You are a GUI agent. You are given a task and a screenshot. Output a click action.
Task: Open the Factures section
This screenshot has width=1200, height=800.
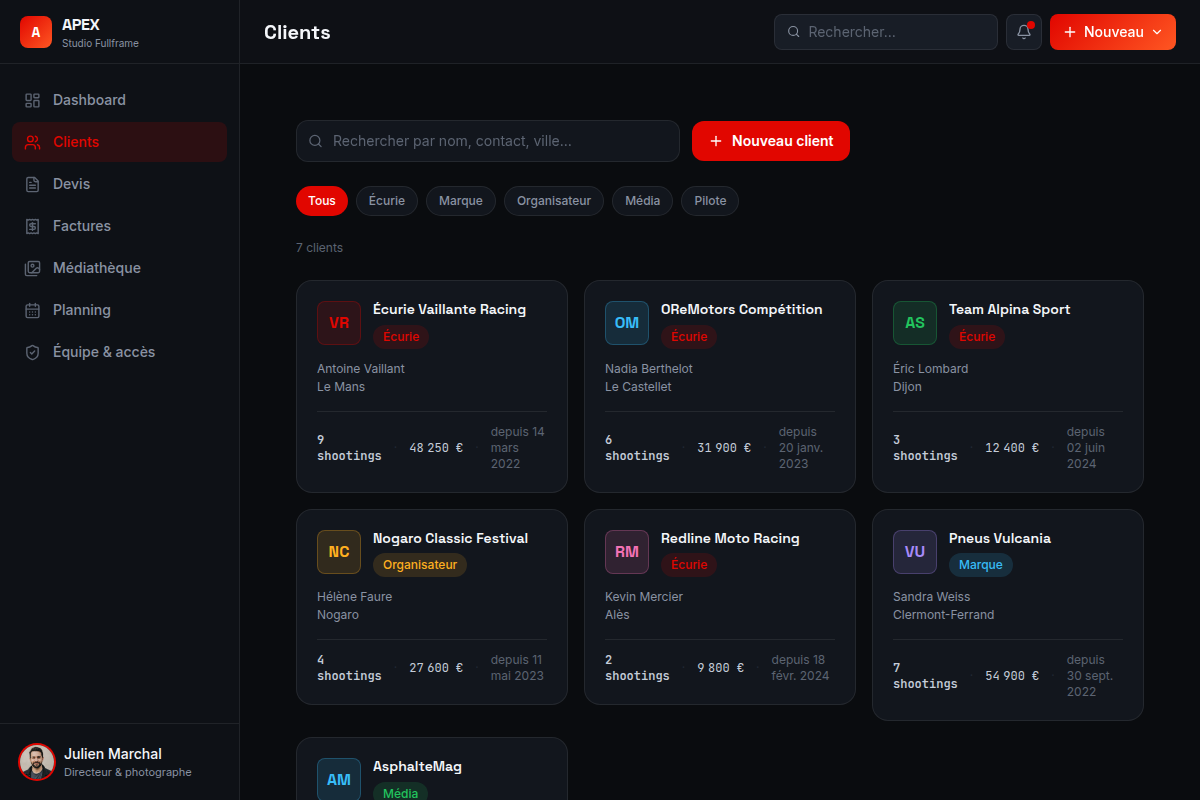[x=120, y=226]
